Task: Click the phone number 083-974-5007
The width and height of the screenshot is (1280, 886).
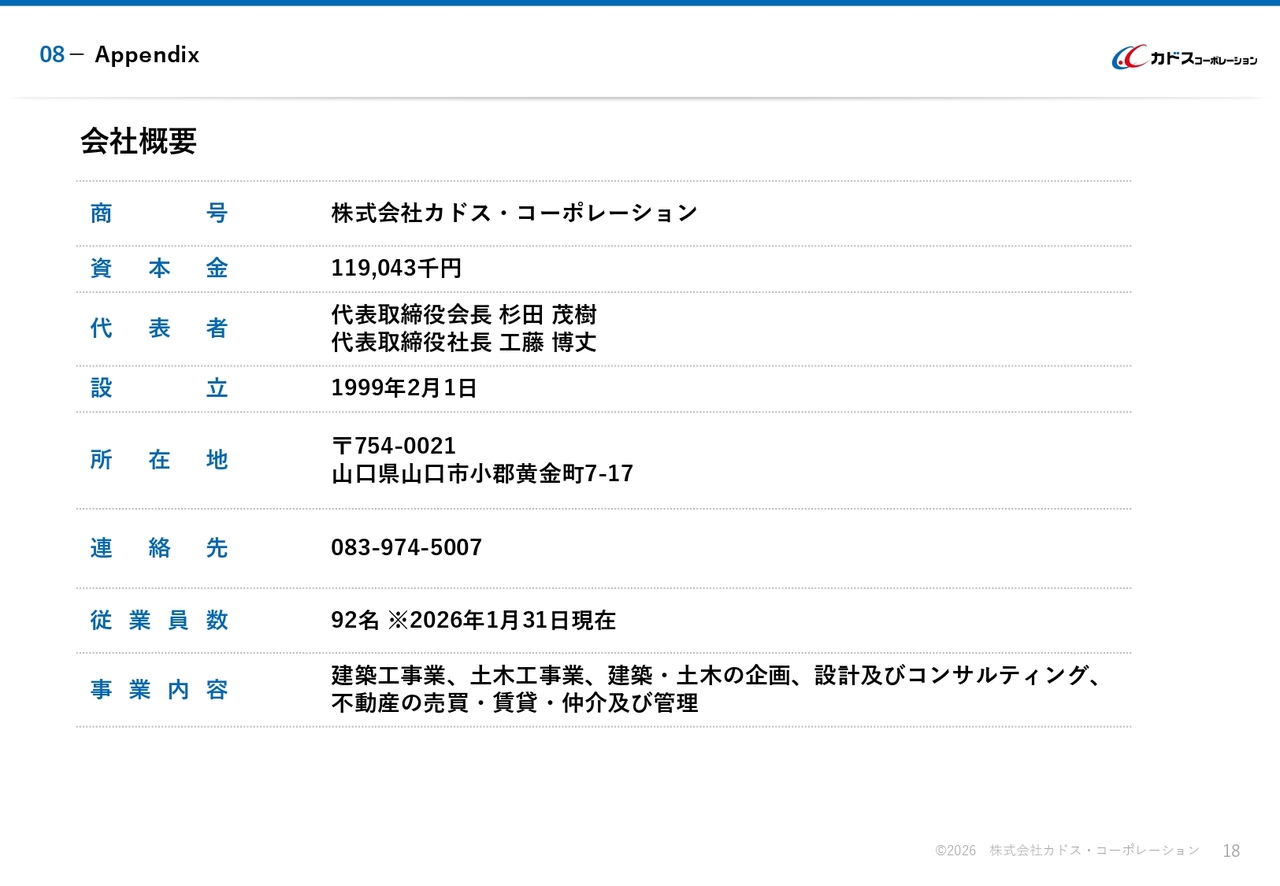Action: [406, 548]
